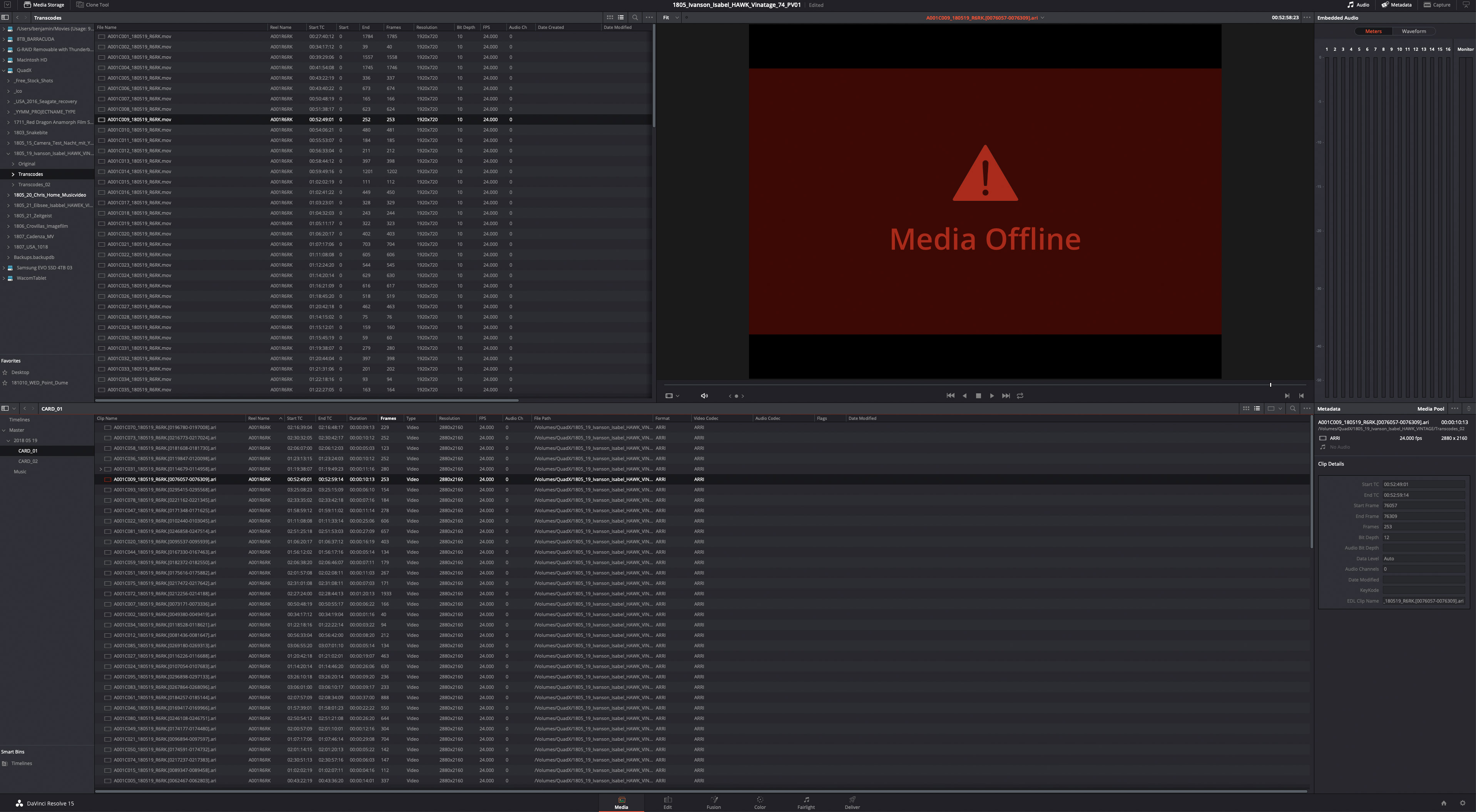Open viewer options three-dot menu

[1307, 18]
